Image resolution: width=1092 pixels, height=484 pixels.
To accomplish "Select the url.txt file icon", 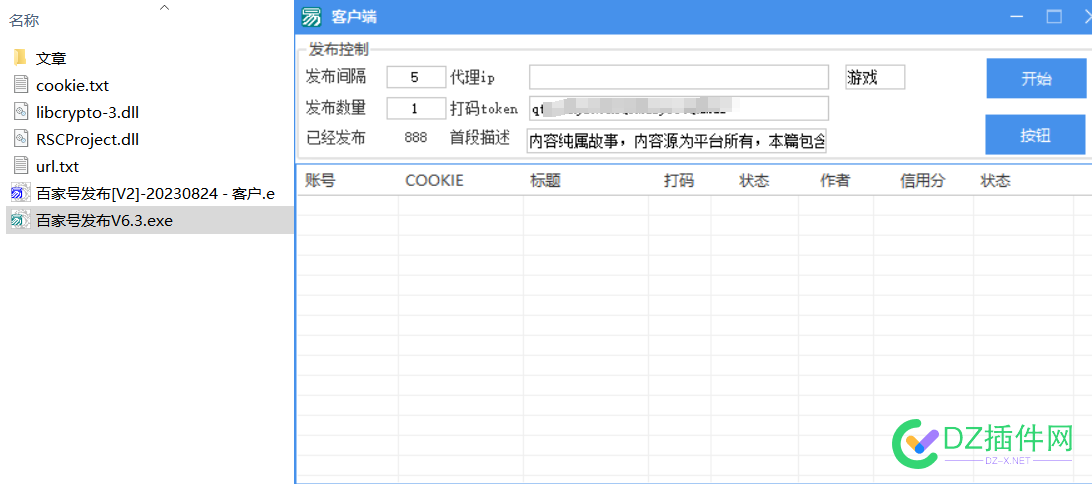I will coord(21,166).
